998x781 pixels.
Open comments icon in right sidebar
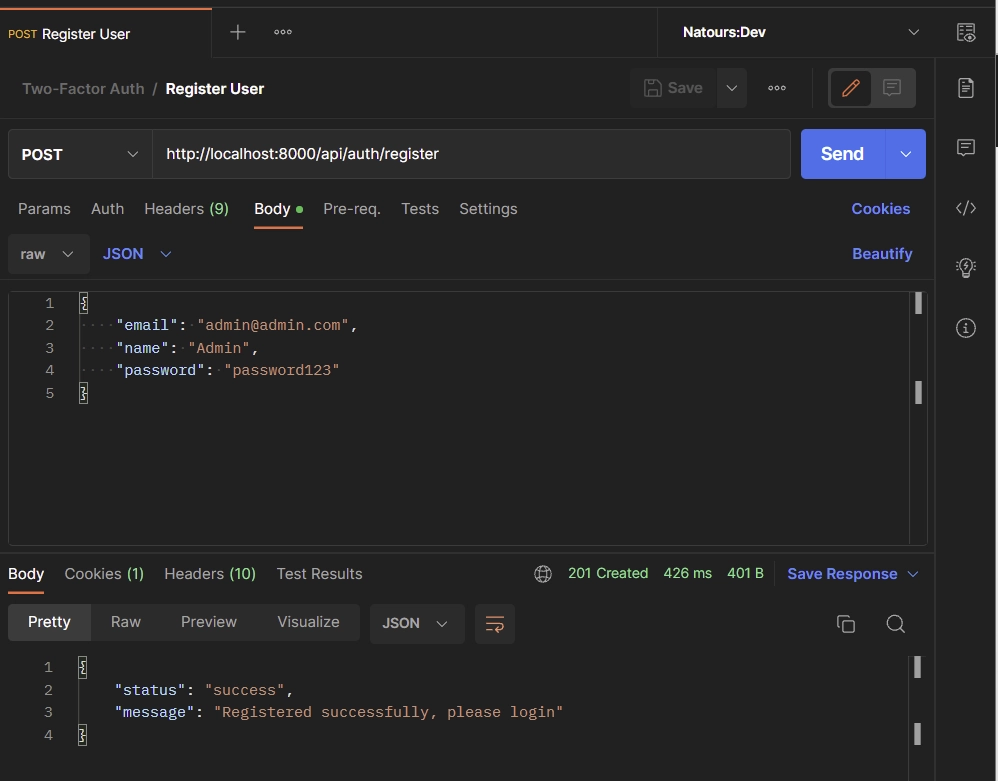(966, 148)
